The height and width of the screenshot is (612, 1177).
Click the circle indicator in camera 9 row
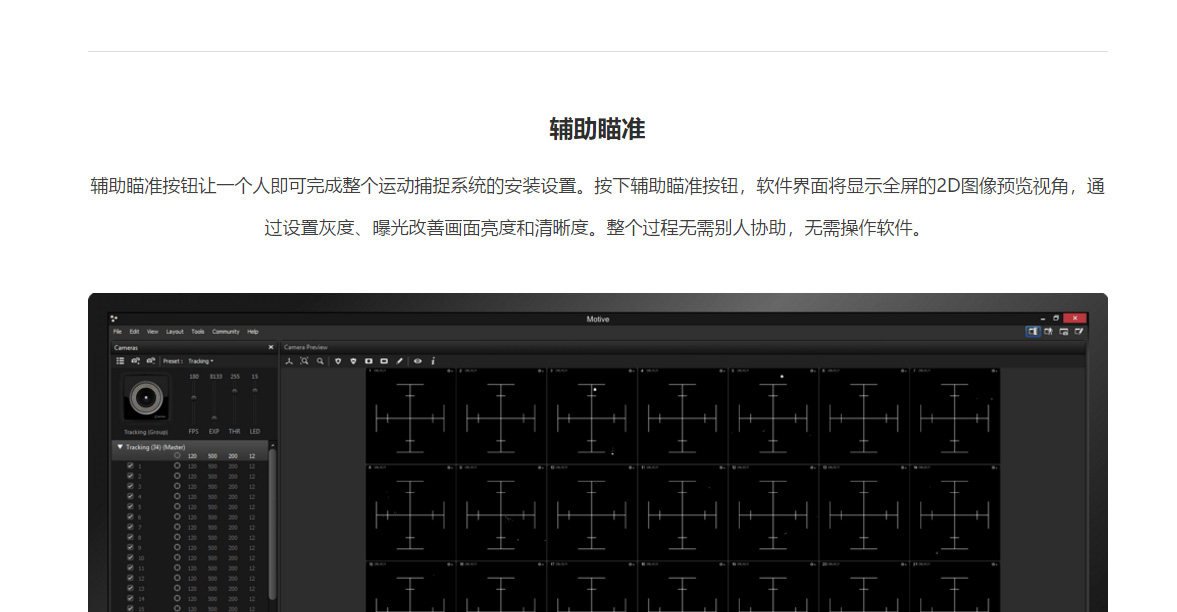click(177, 547)
